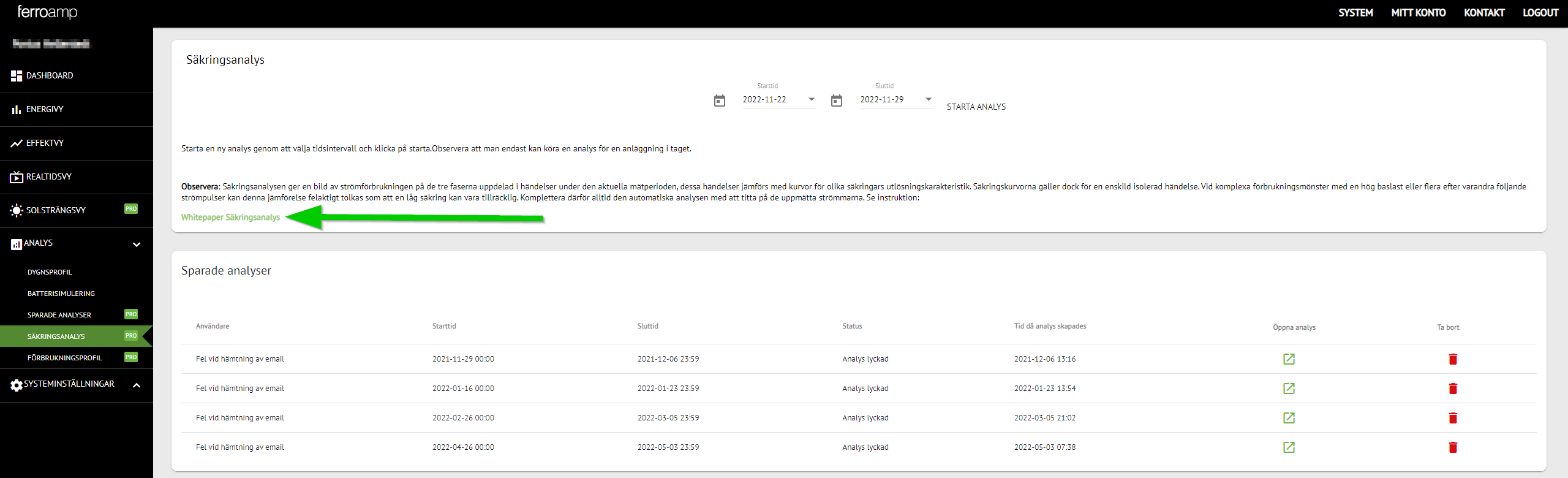Open analysis created 2022-03-05 21:02
The image size is (1568, 478).
pos(1289,418)
